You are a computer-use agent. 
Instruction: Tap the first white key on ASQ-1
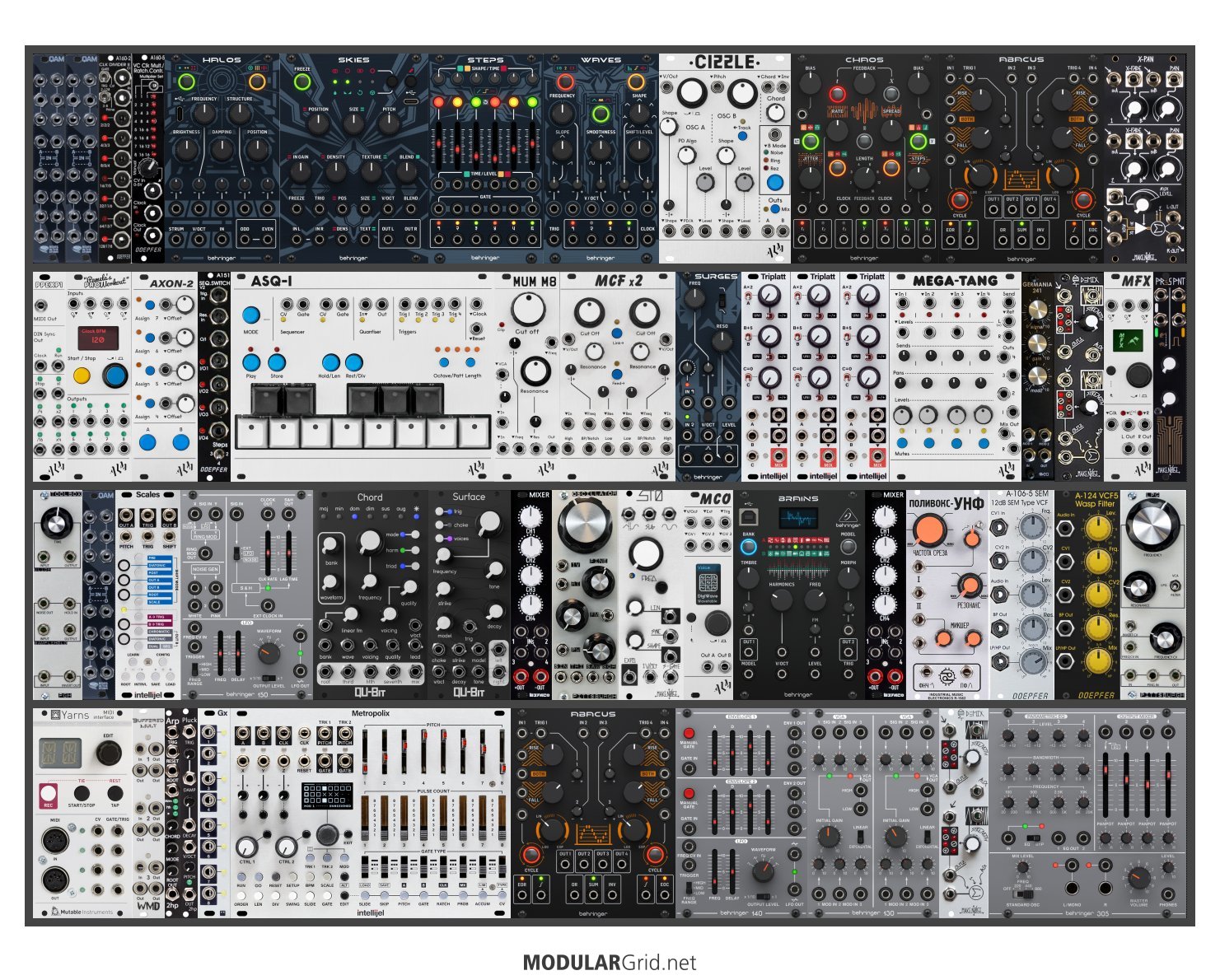click(x=250, y=432)
